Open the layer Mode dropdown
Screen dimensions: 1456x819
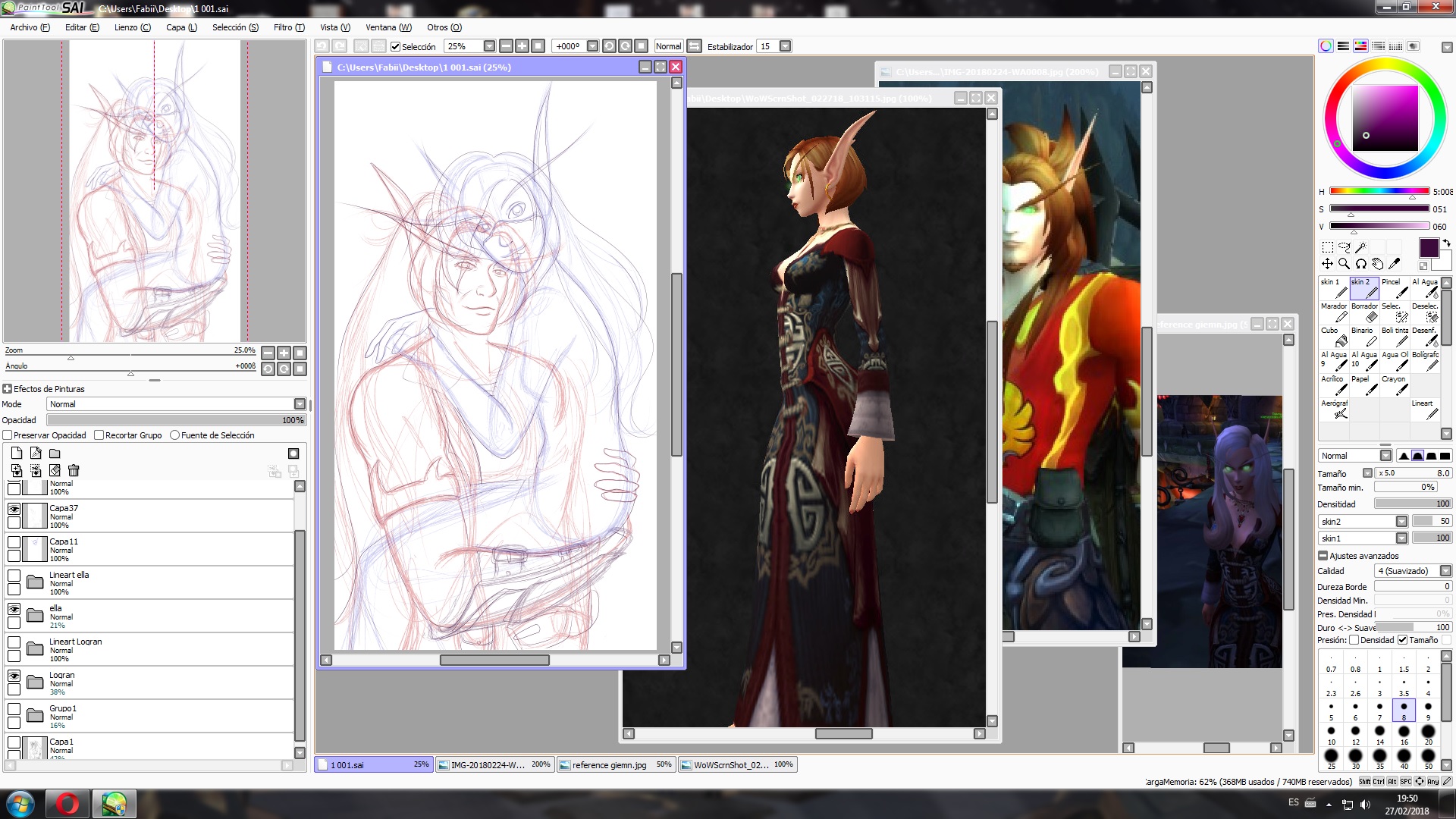tap(300, 404)
